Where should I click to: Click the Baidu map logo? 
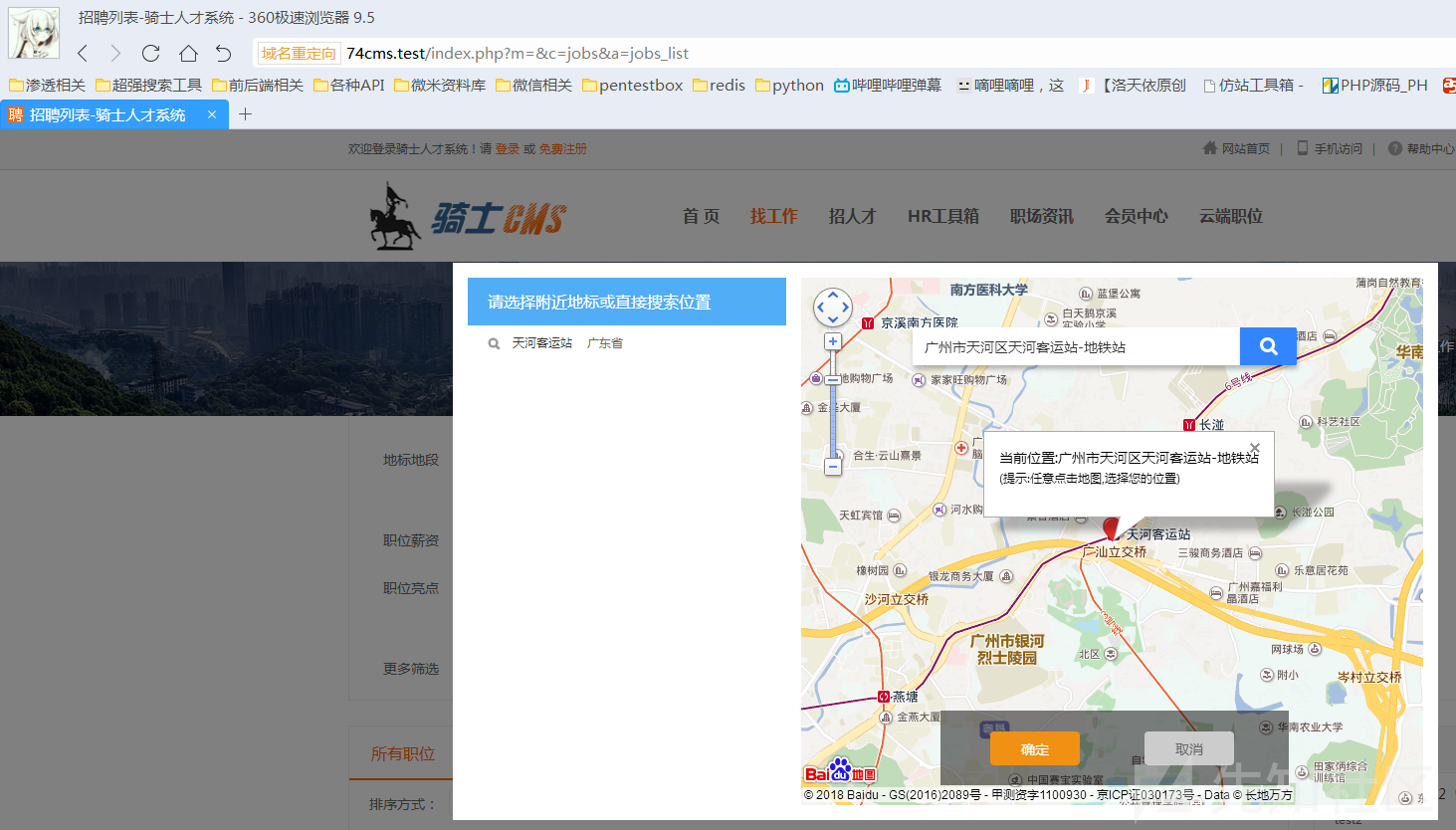pyautogui.click(x=840, y=770)
